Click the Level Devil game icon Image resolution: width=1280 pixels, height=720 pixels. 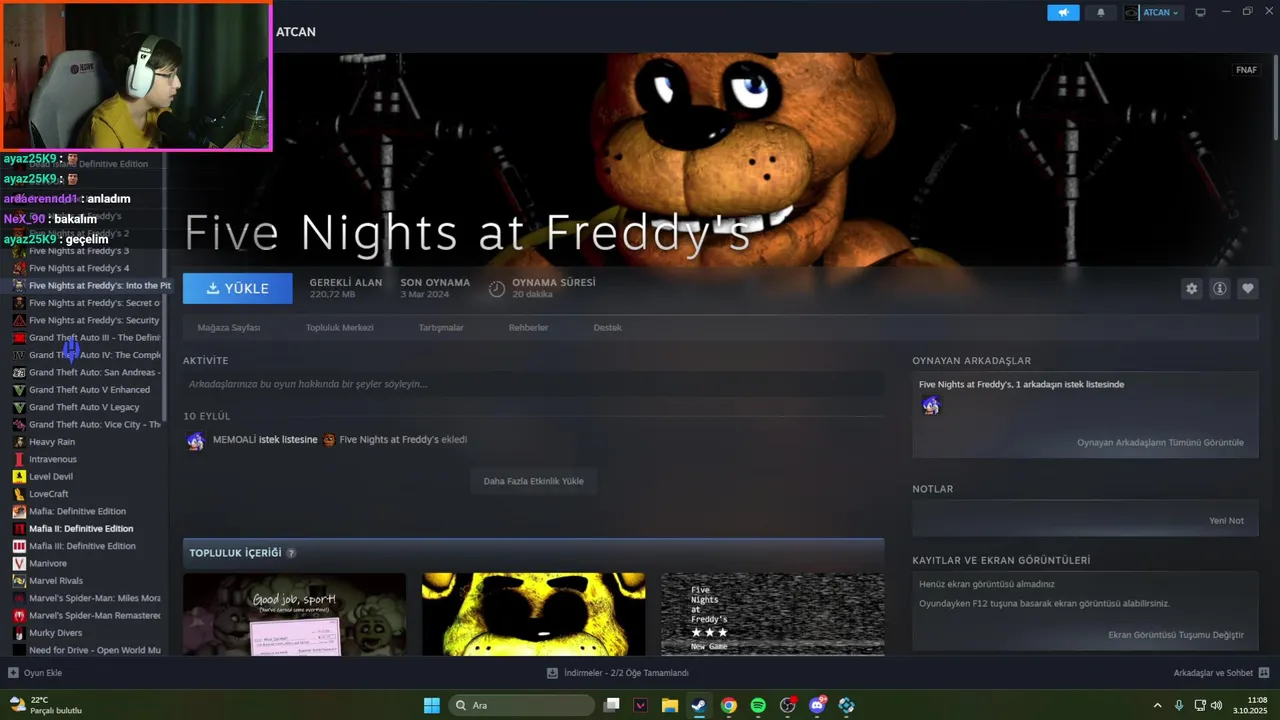(x=19, y=477)
